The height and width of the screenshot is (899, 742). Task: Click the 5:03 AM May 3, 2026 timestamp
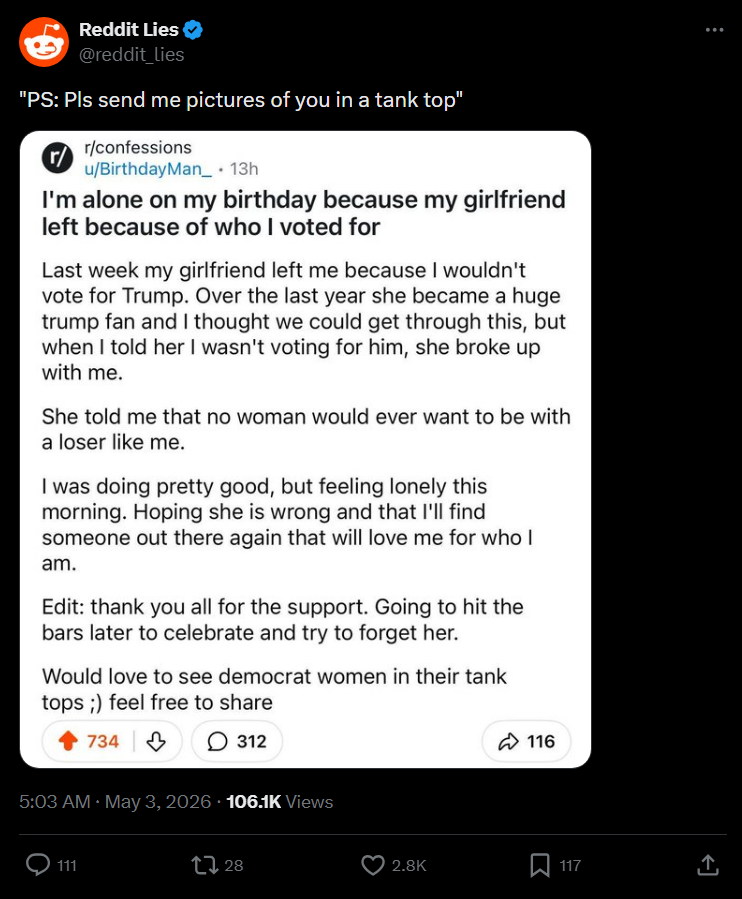[115, 802]
